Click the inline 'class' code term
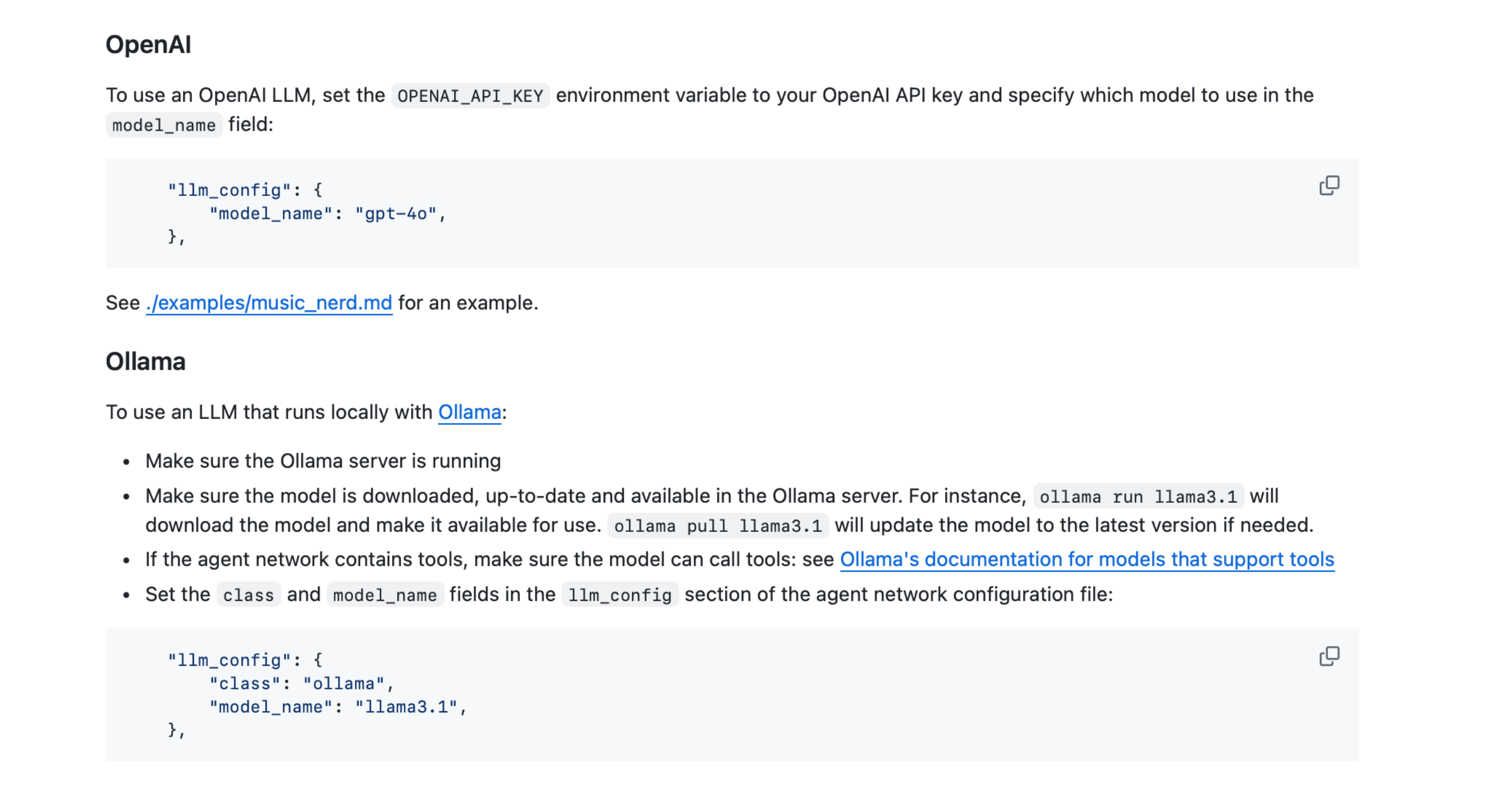Viewport: 1512px width, 794px height. point(248,595)
